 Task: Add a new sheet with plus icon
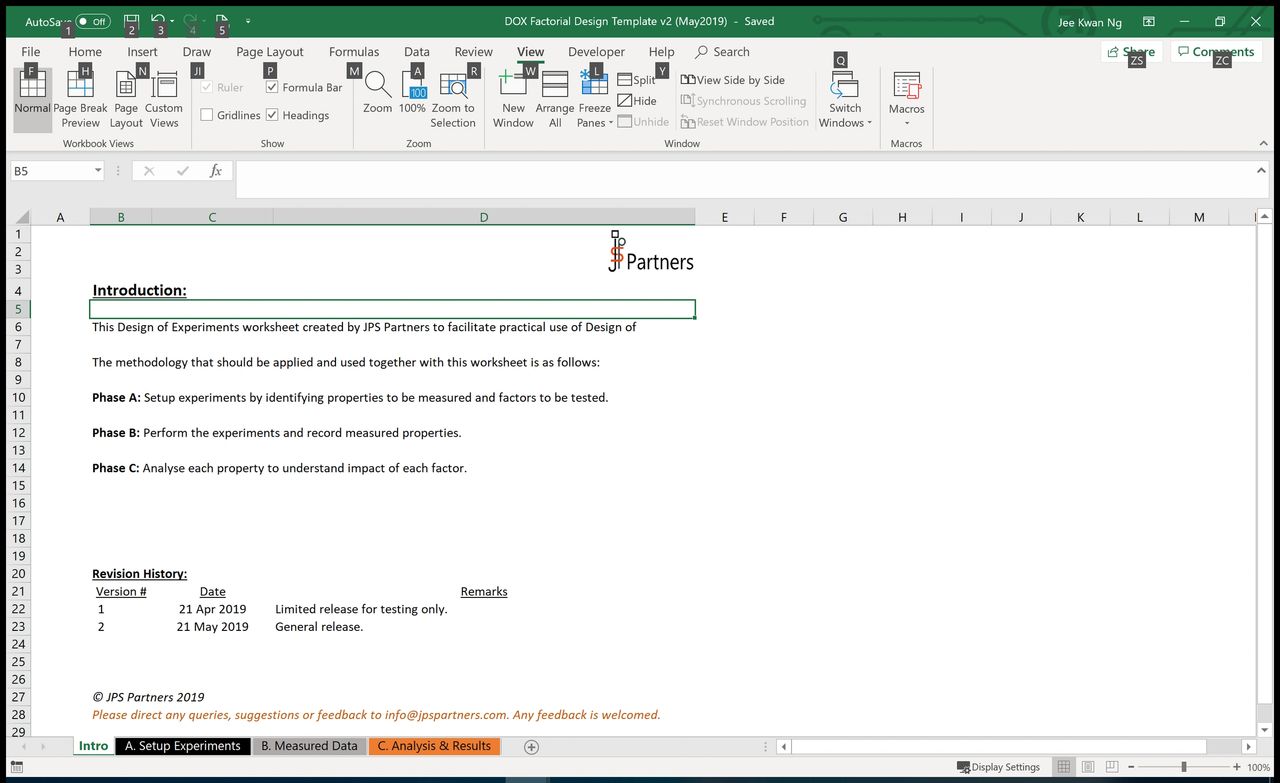531,747
